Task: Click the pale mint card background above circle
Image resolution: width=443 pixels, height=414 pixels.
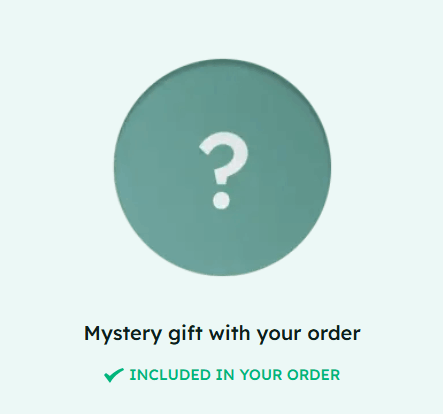Action: (x=222, y=28)
